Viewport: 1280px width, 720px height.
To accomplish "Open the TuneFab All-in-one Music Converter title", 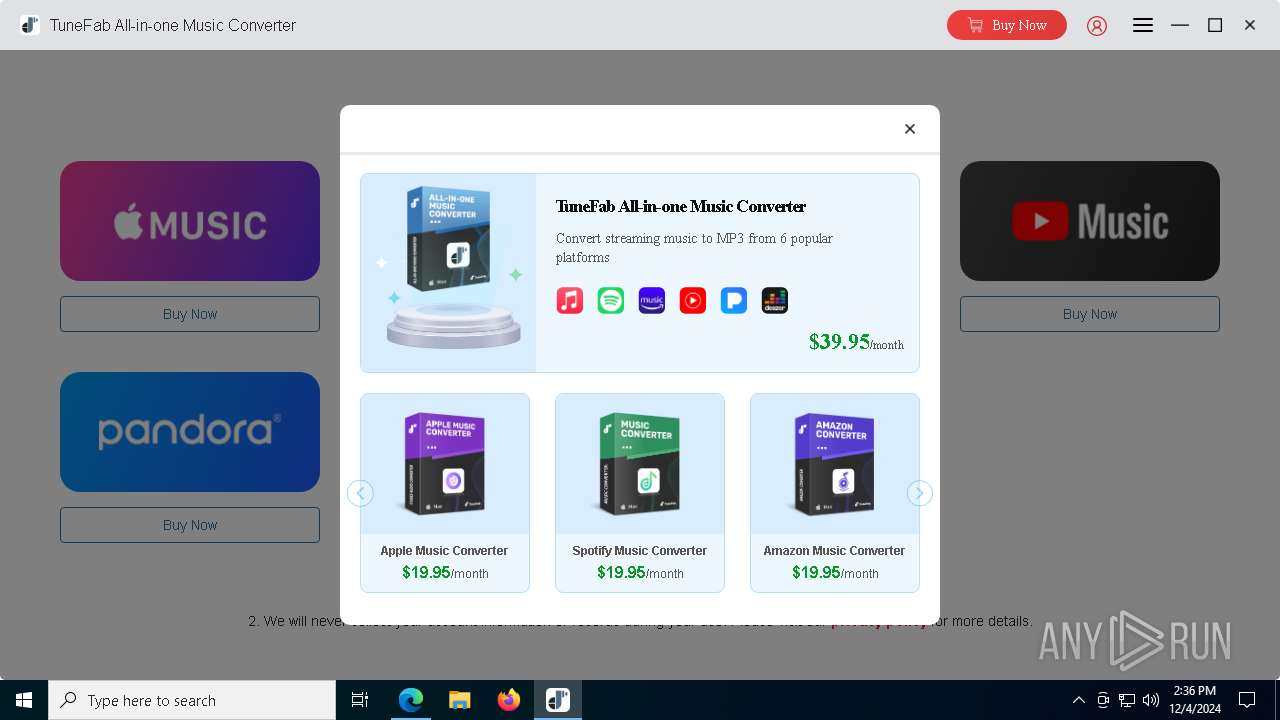I will tap(681, 207).
